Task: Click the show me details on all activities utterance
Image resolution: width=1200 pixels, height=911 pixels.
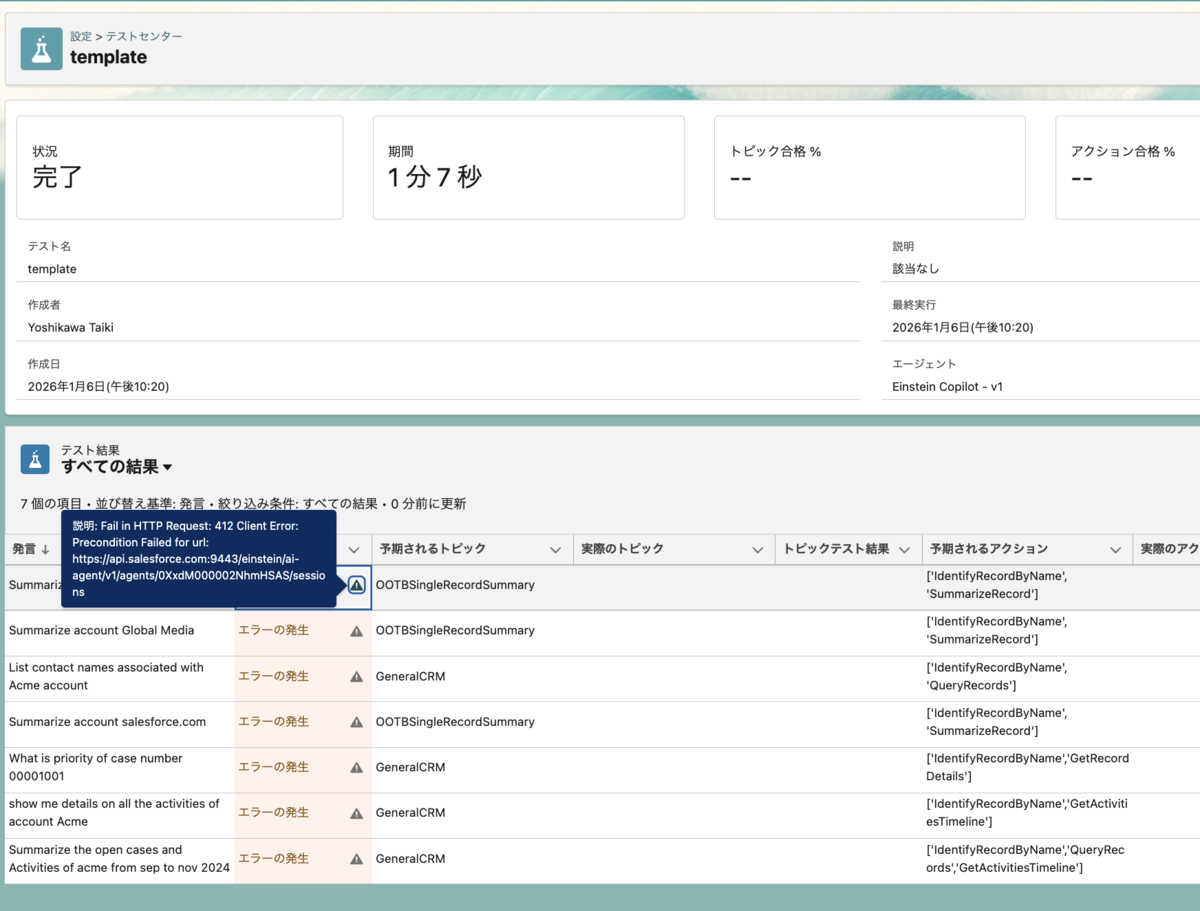Action: point(114,813)
